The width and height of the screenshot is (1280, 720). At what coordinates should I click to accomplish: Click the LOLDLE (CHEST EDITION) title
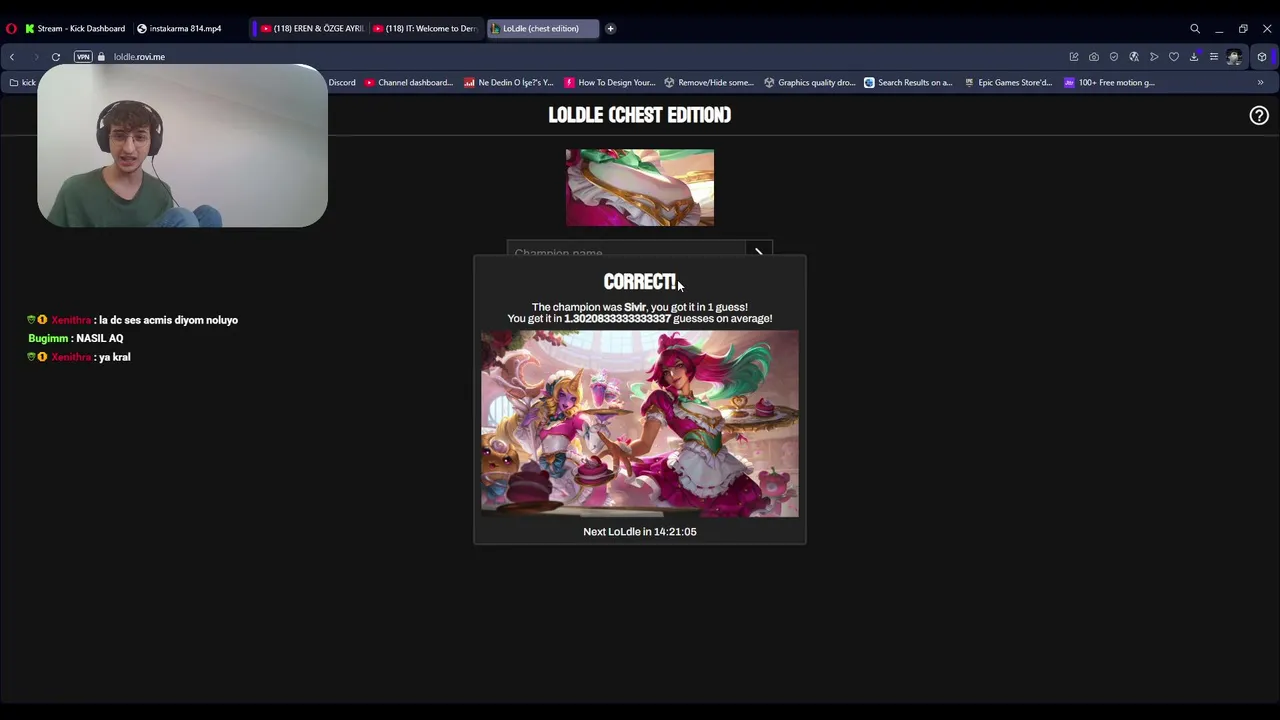[640, 115]
